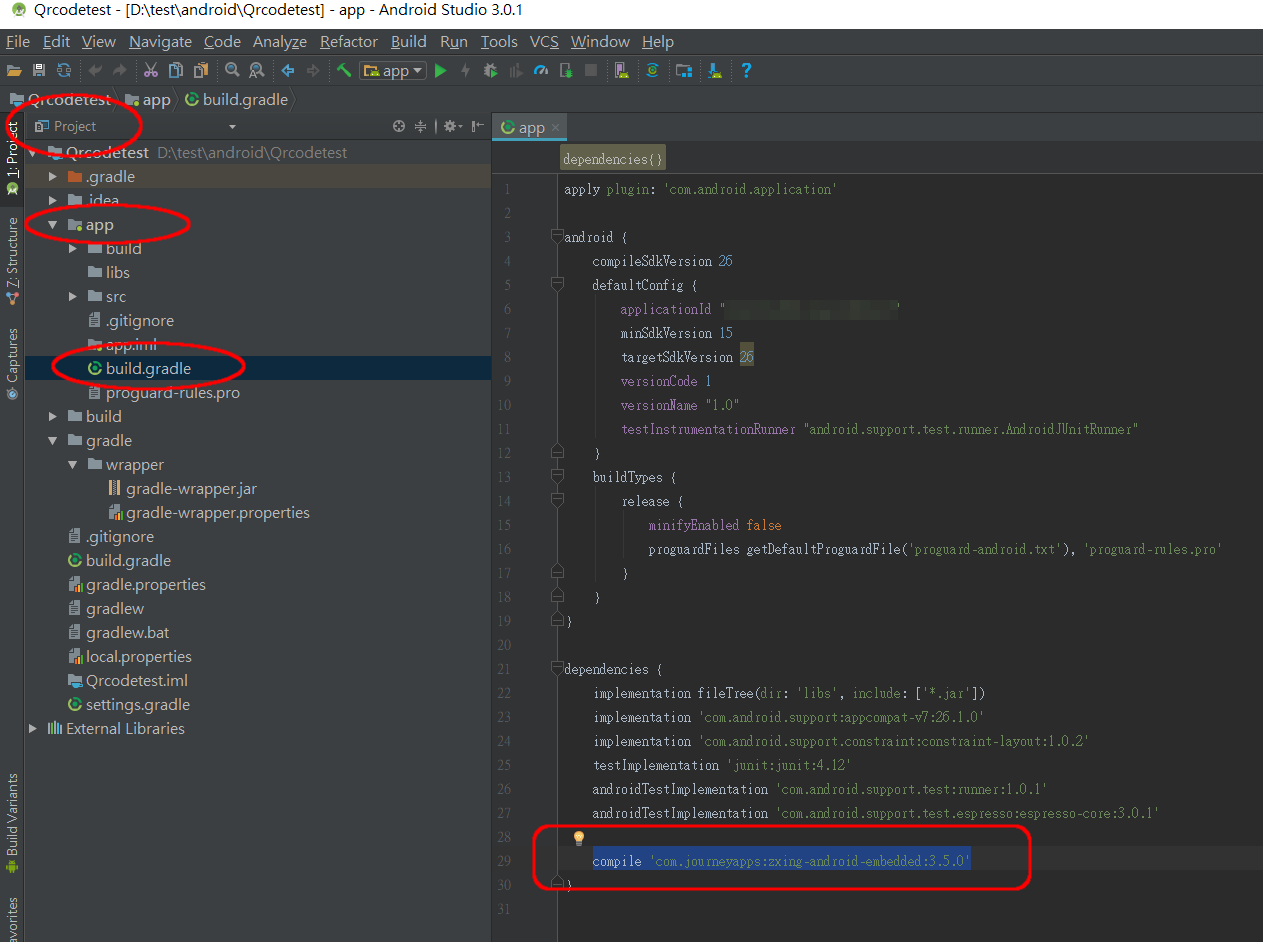
Task: Click the compile zxing dependency line
Action: [x=782, y=861]
